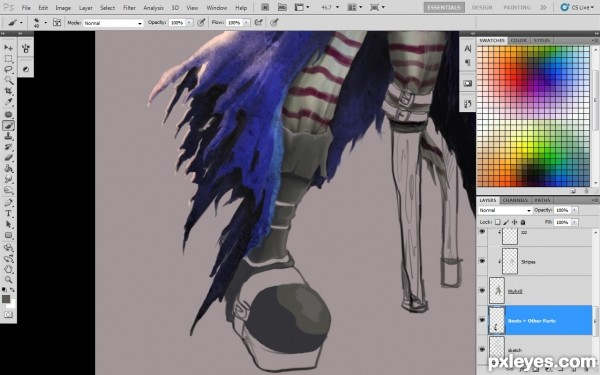The width and height of the screenshot is (600, 375).
Task: Open the Brush panel toggle button
Action: tap(57, 23)
